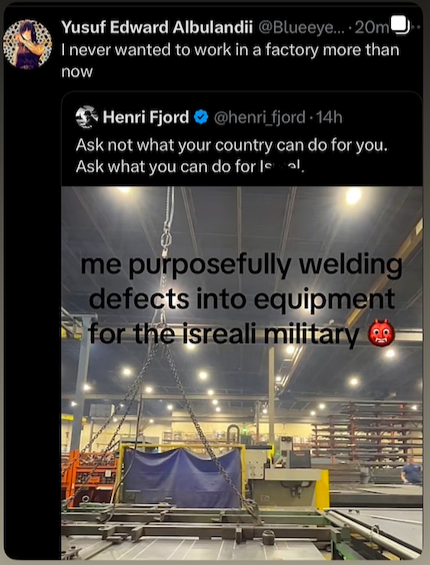Open quoted text 'Ask not what your country'
This screenshot has height=565, width=430.
[232, 145]
